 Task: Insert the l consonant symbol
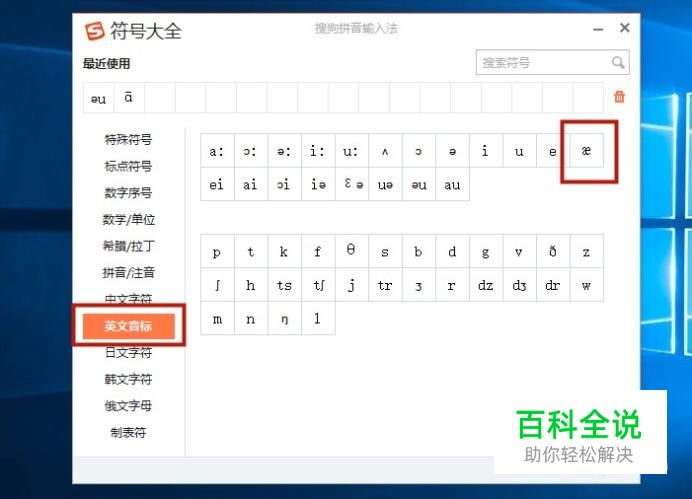click(318, 318)
